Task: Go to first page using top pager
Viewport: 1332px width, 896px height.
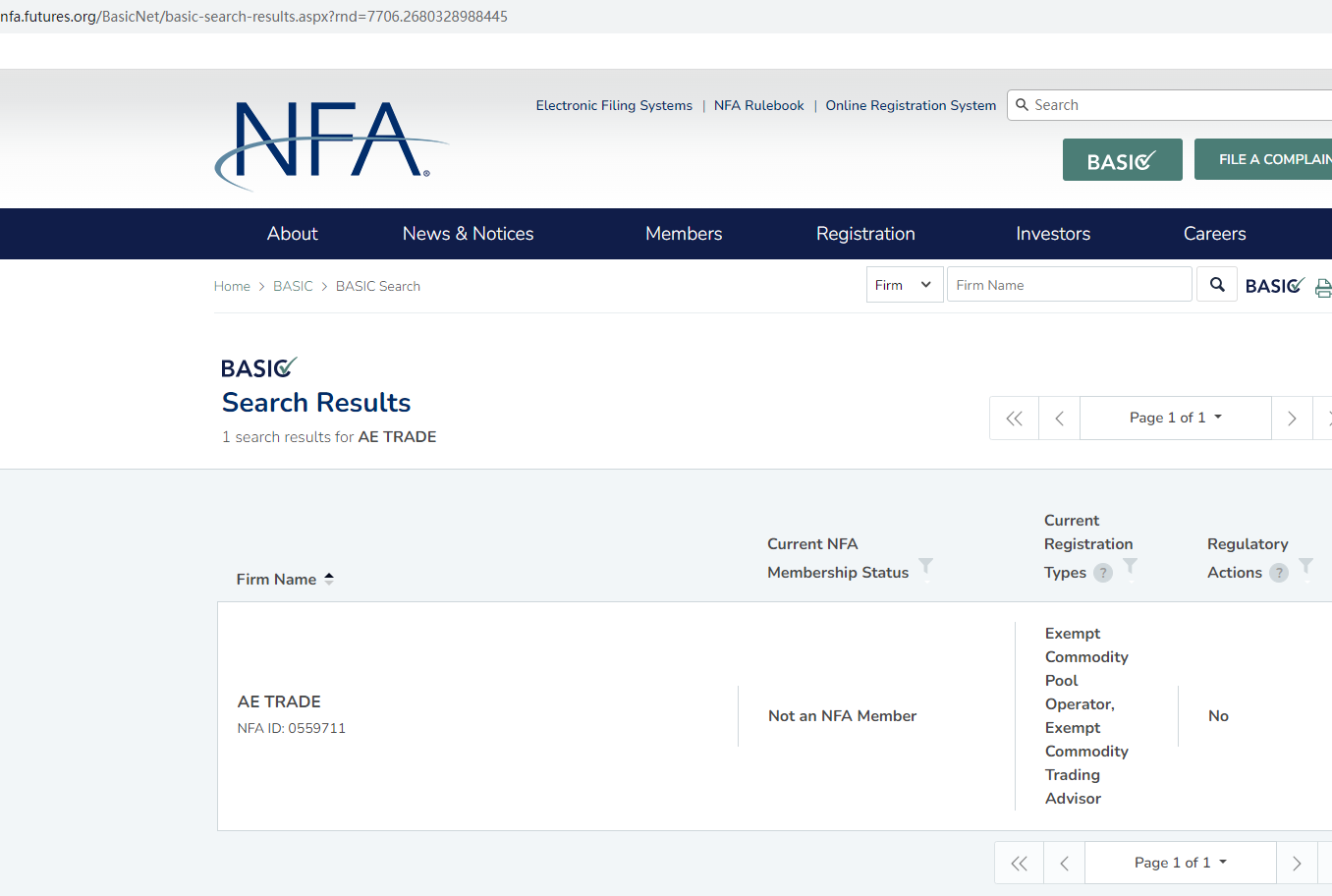Action: coord(1014,419)
